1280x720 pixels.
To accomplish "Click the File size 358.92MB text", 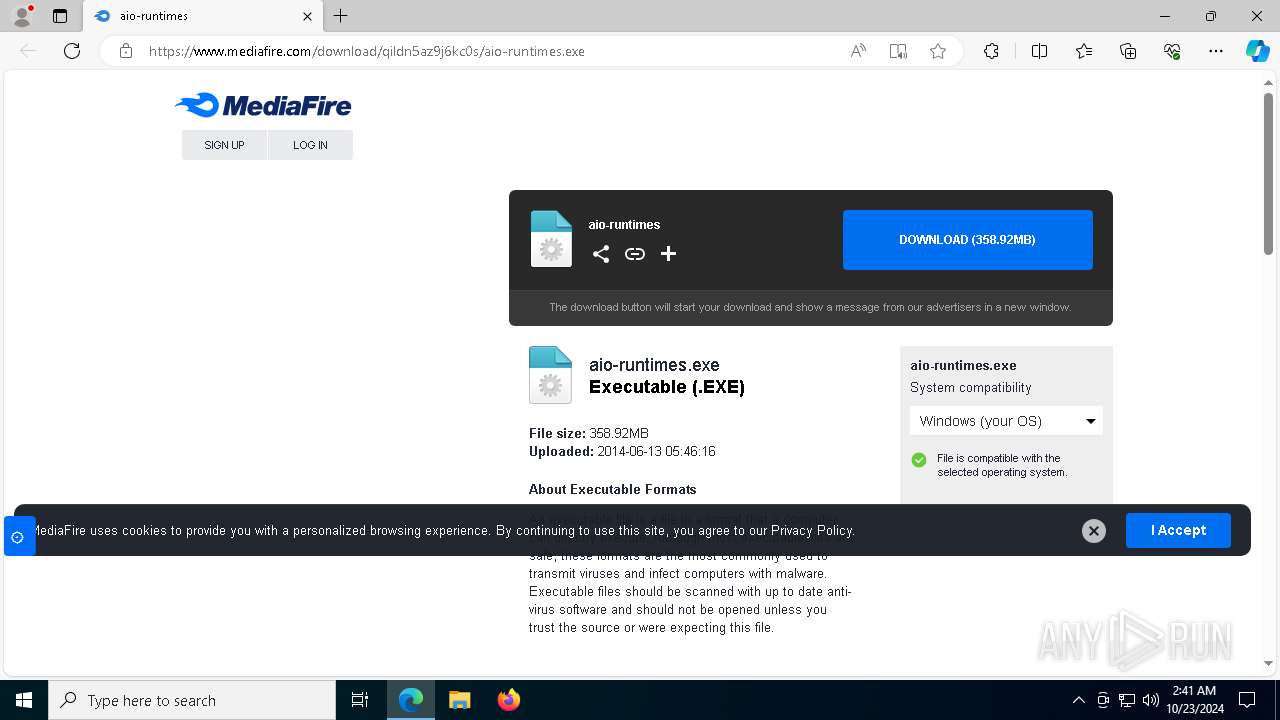I will click(x=589, y=433).
